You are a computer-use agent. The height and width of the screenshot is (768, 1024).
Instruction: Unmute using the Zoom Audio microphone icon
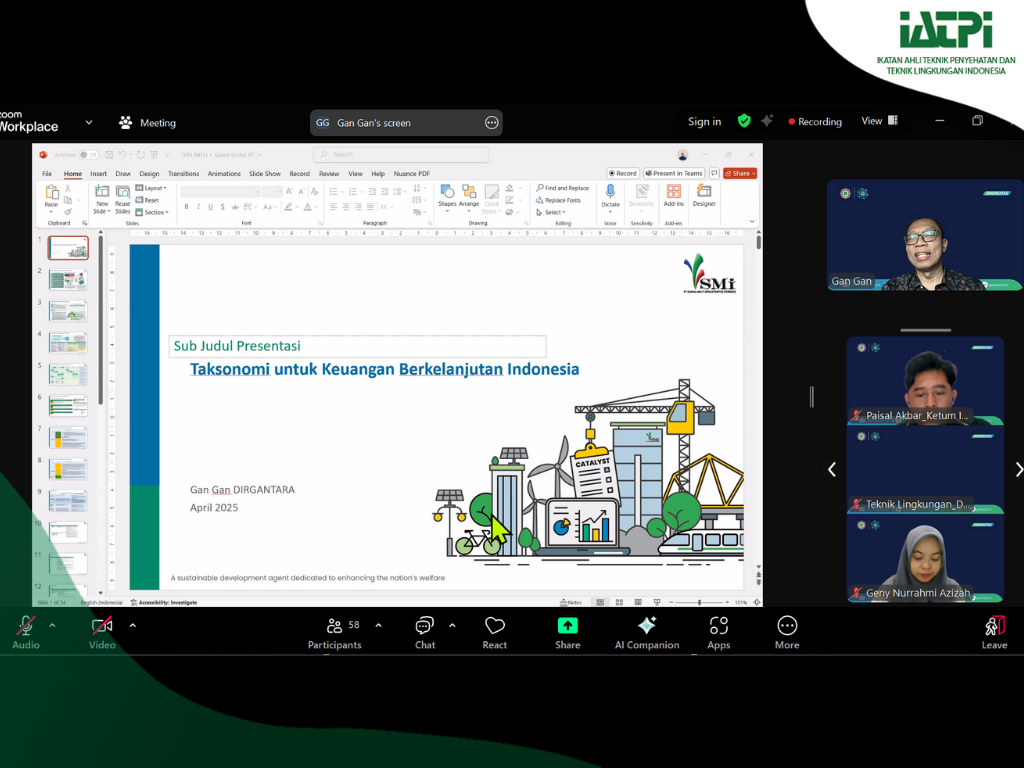tap(25, 626)
